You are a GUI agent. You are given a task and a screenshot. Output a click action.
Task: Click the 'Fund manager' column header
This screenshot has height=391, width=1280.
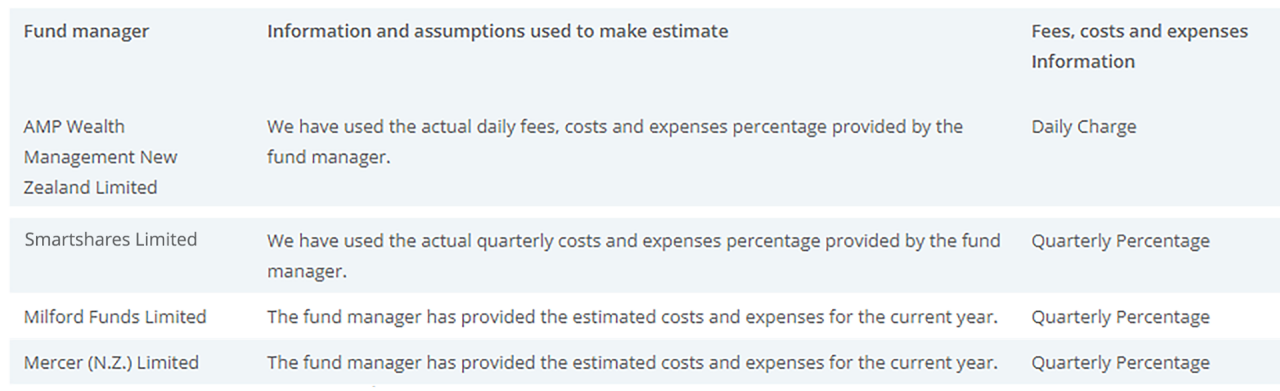86,31
